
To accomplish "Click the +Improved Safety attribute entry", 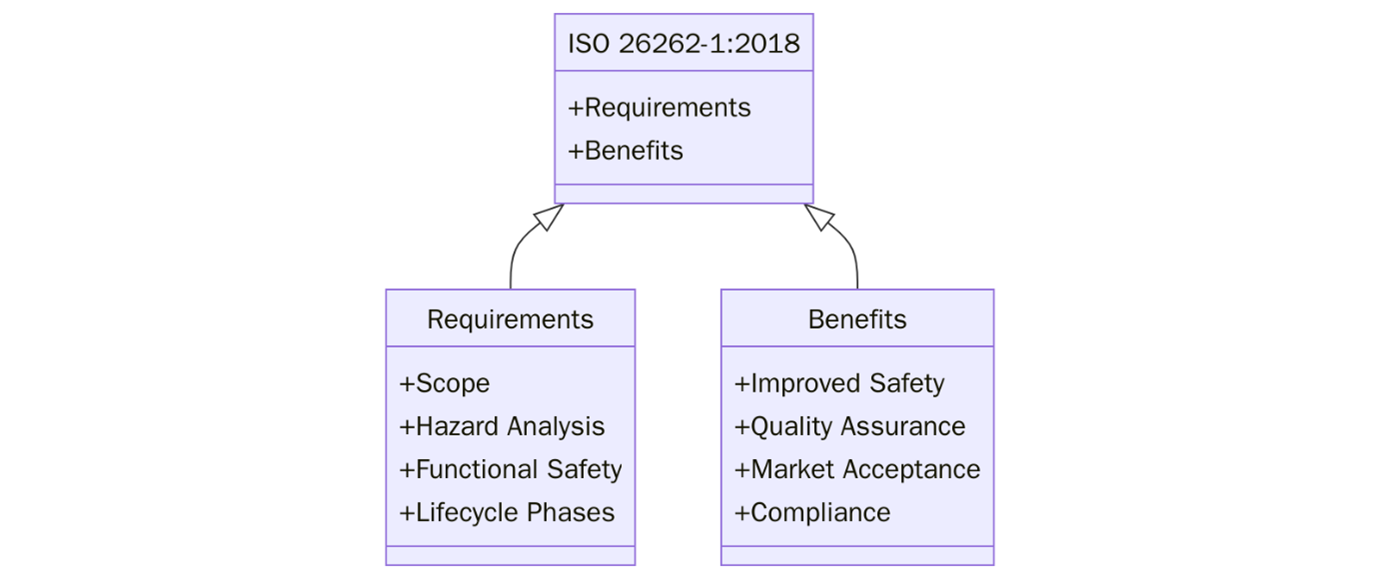I will 841,383.
